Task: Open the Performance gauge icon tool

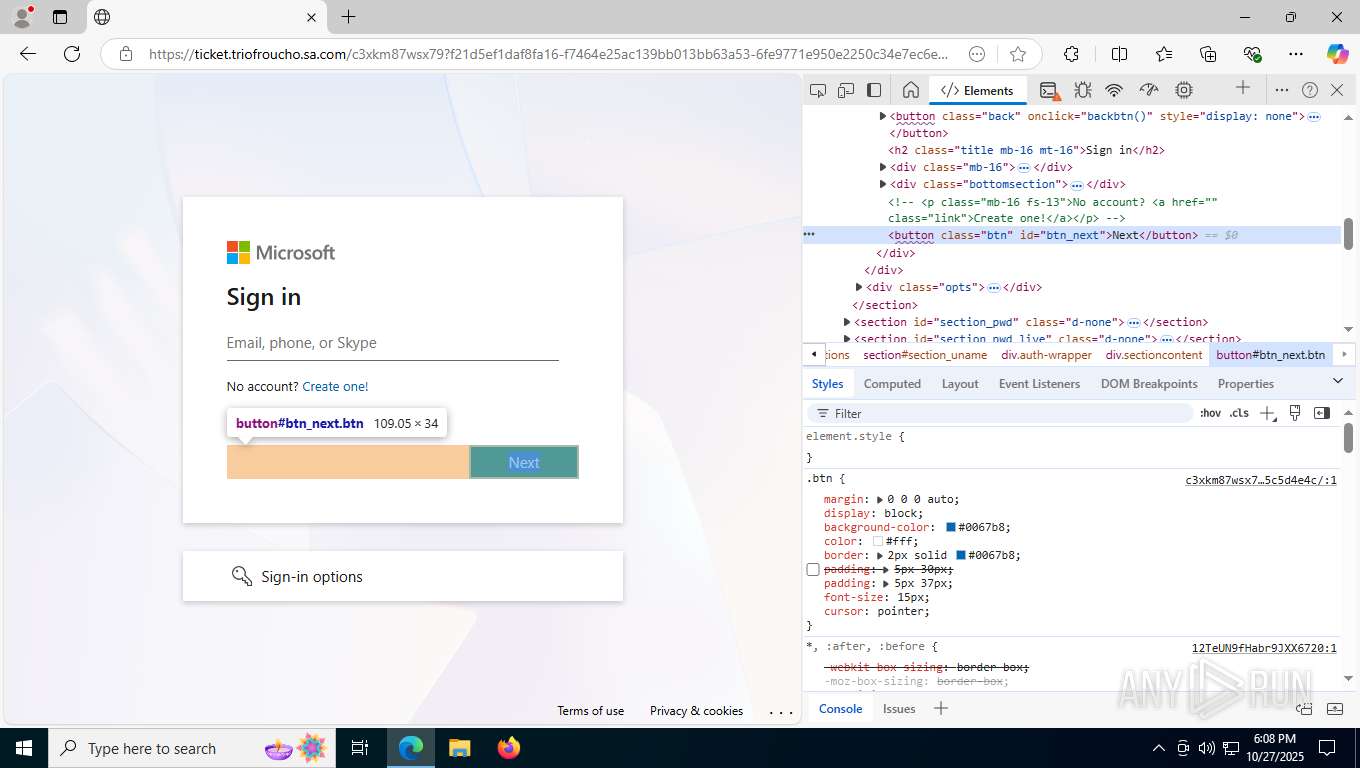Action: (x=1149, y=90)
